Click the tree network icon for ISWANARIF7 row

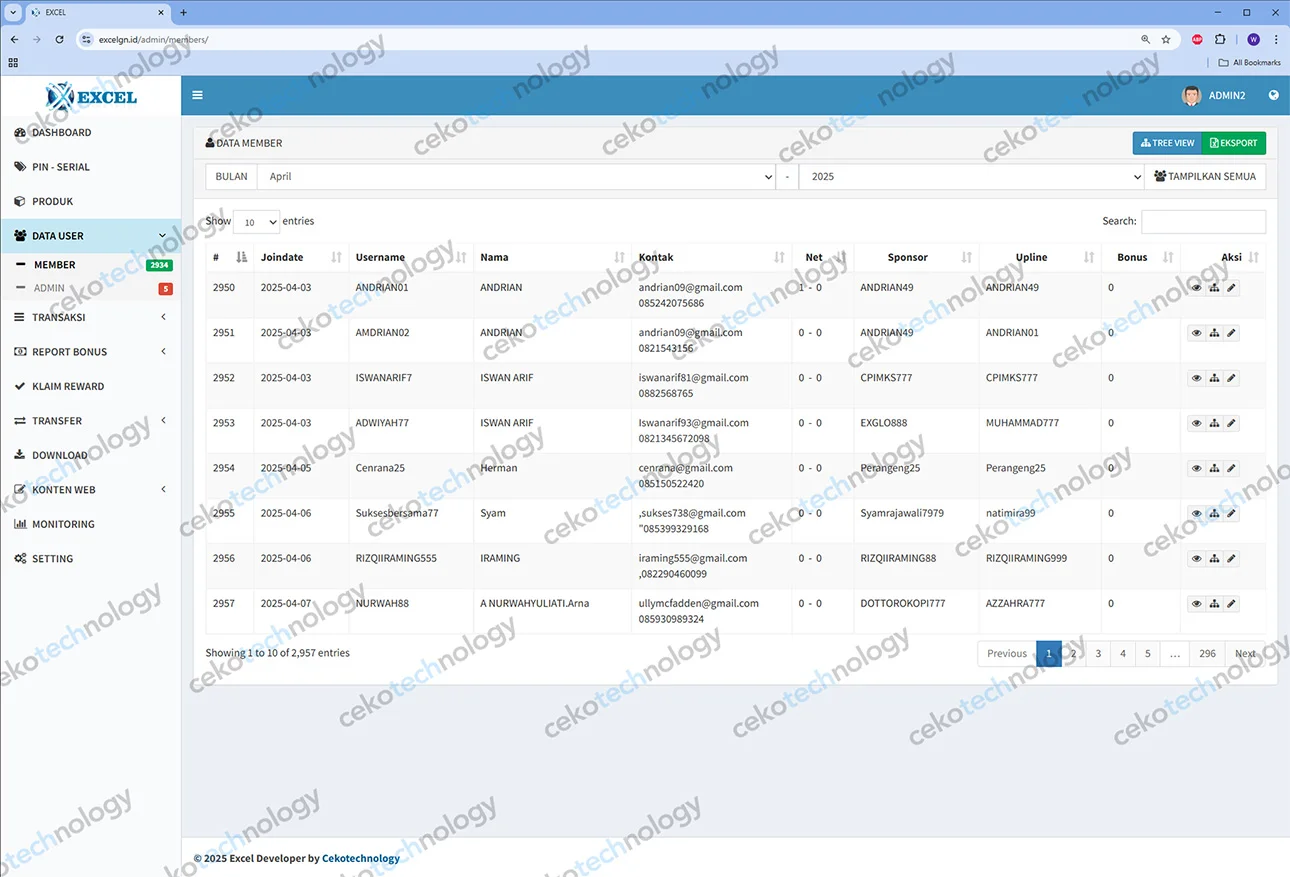pyautogui.click(x=1214, y=378)
